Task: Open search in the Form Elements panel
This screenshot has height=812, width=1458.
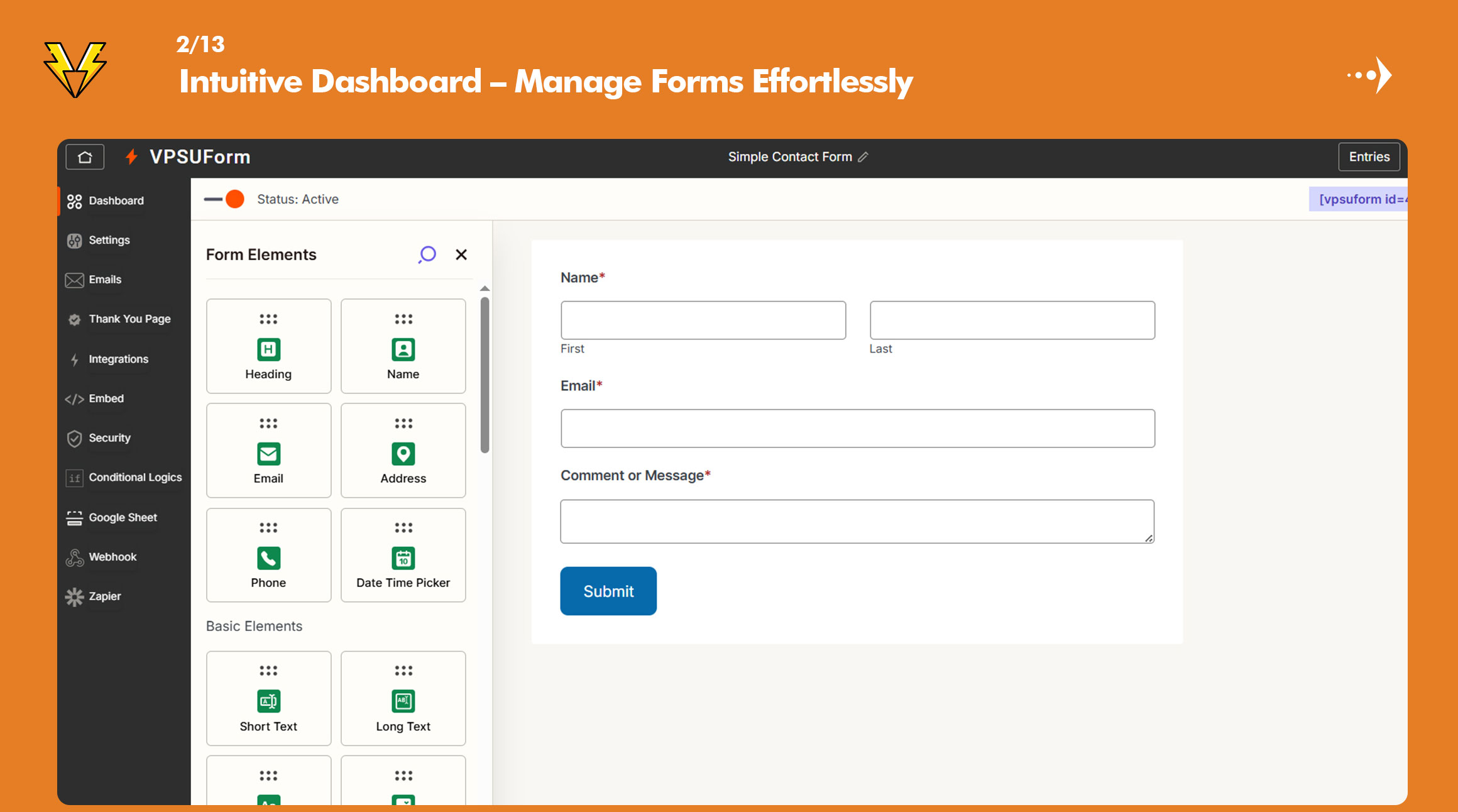Action: pos(427,255)
